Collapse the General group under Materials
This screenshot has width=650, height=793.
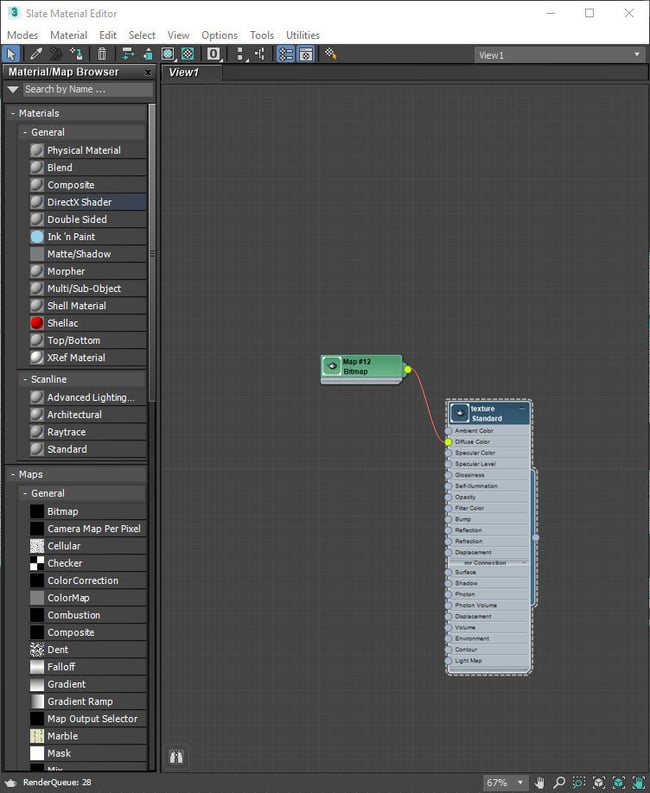click(25, 133)
